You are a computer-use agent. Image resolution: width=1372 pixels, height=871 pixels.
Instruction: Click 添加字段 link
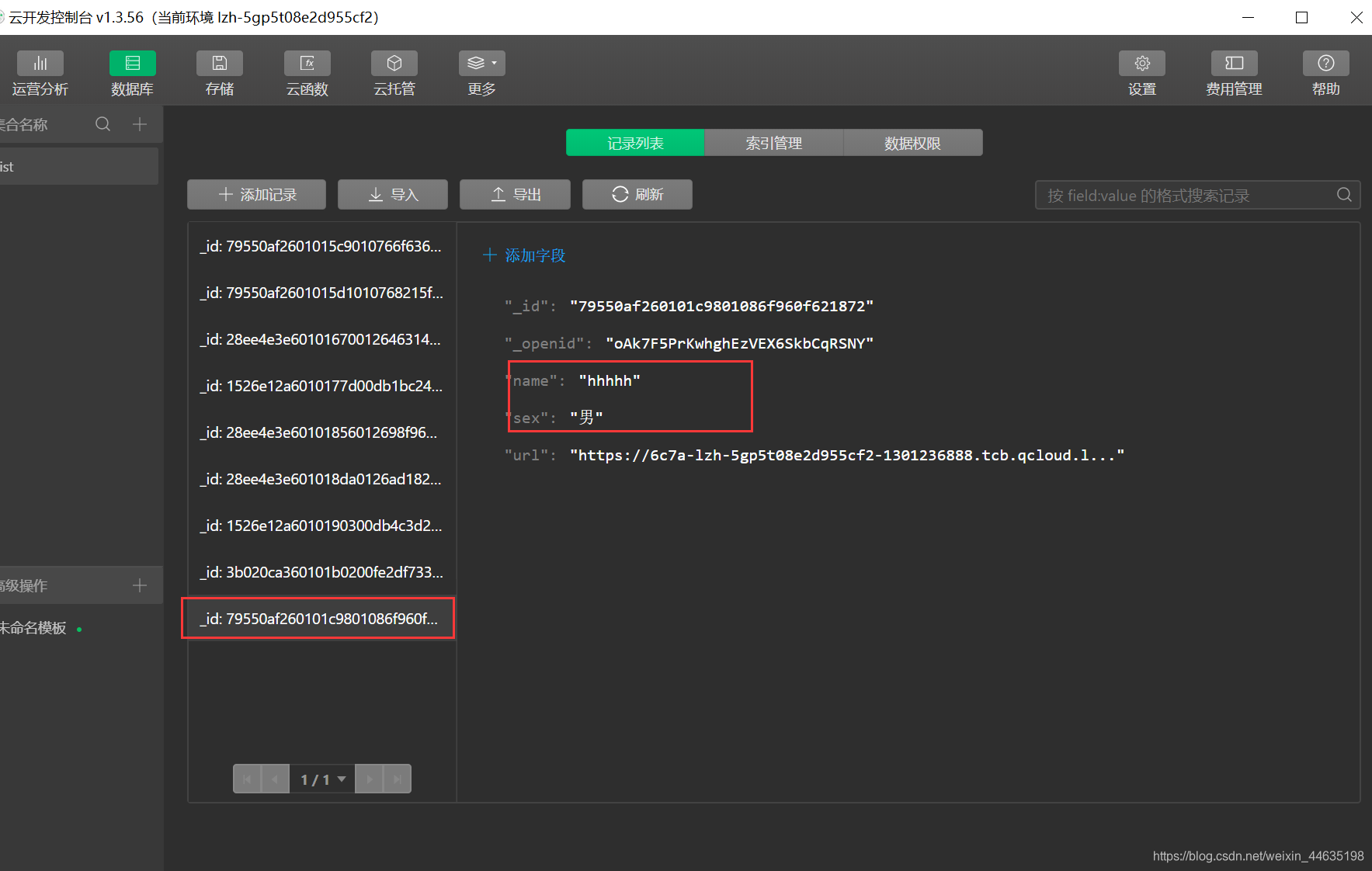(x=524, y=255)
